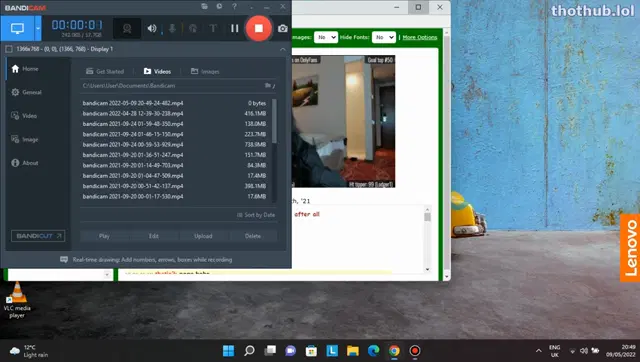640x362 pixels.
Task: Select bandicam 2021-09-20 01-14-49-703.mp4
Action: tap(174, 165)
